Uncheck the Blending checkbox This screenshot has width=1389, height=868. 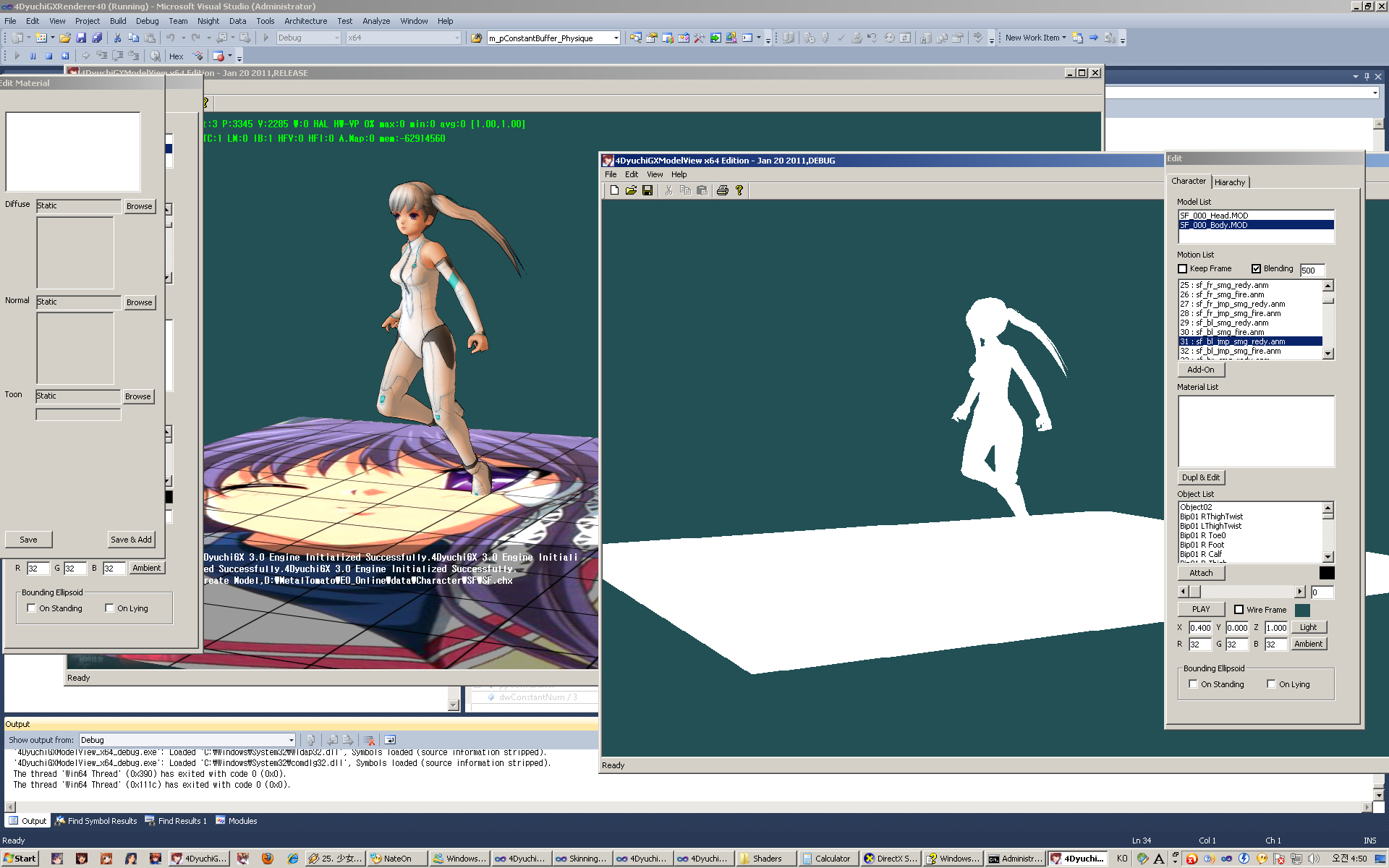pos(1256,268)
